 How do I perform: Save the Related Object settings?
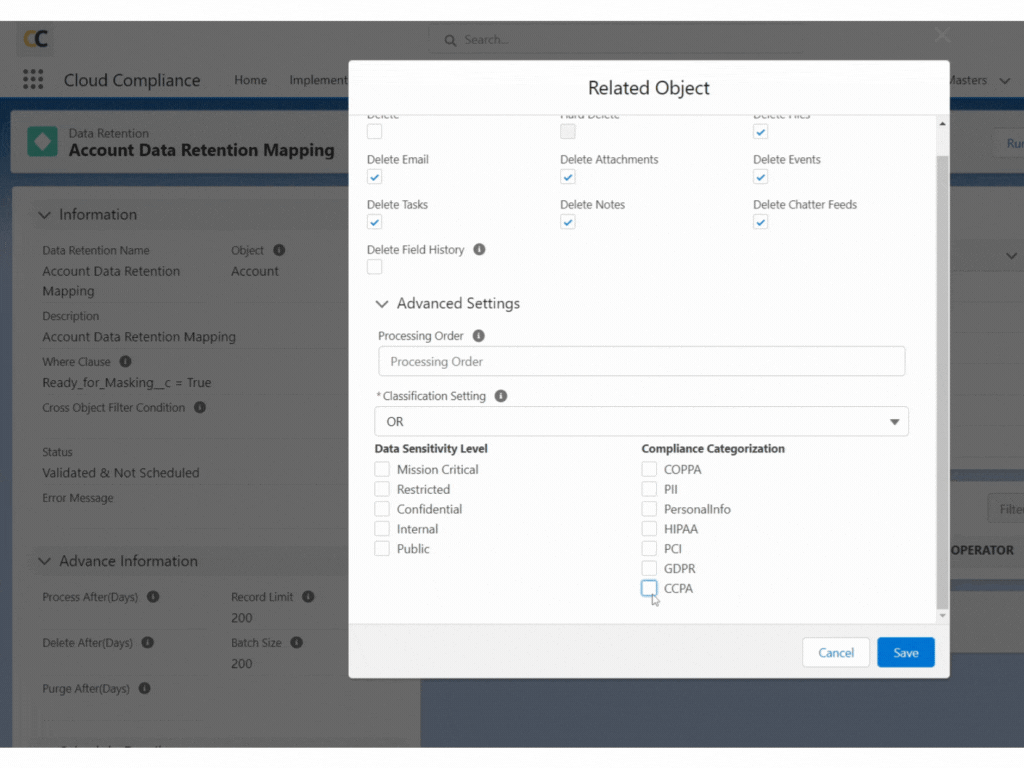click(x=905, y=652)
